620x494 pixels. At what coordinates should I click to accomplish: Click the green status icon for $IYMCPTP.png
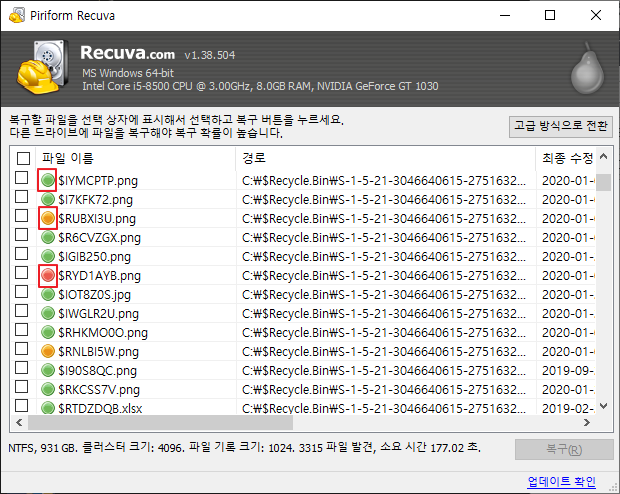point(47,180)
